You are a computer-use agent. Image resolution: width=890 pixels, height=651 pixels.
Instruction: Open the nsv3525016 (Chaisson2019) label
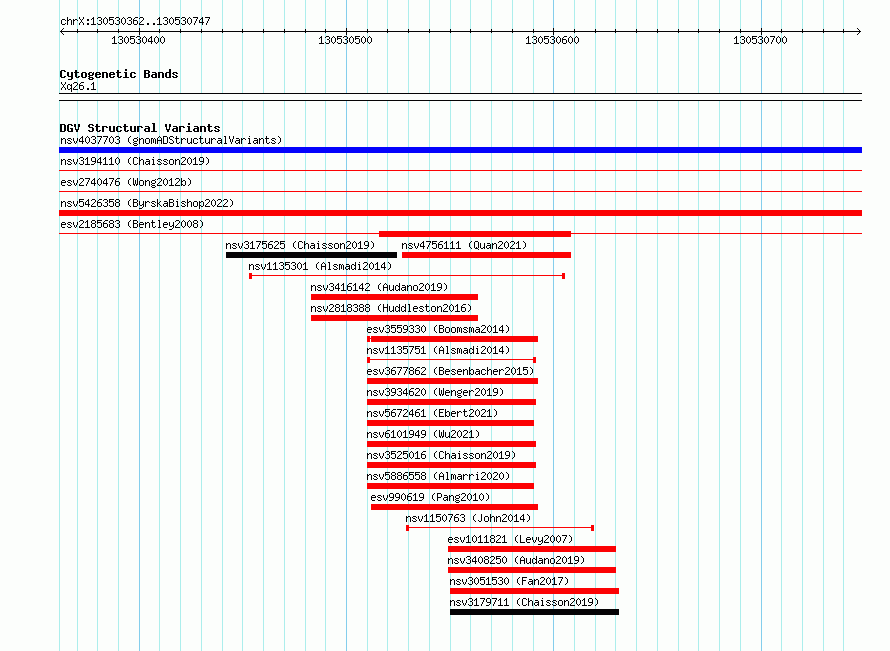point(442,455)
